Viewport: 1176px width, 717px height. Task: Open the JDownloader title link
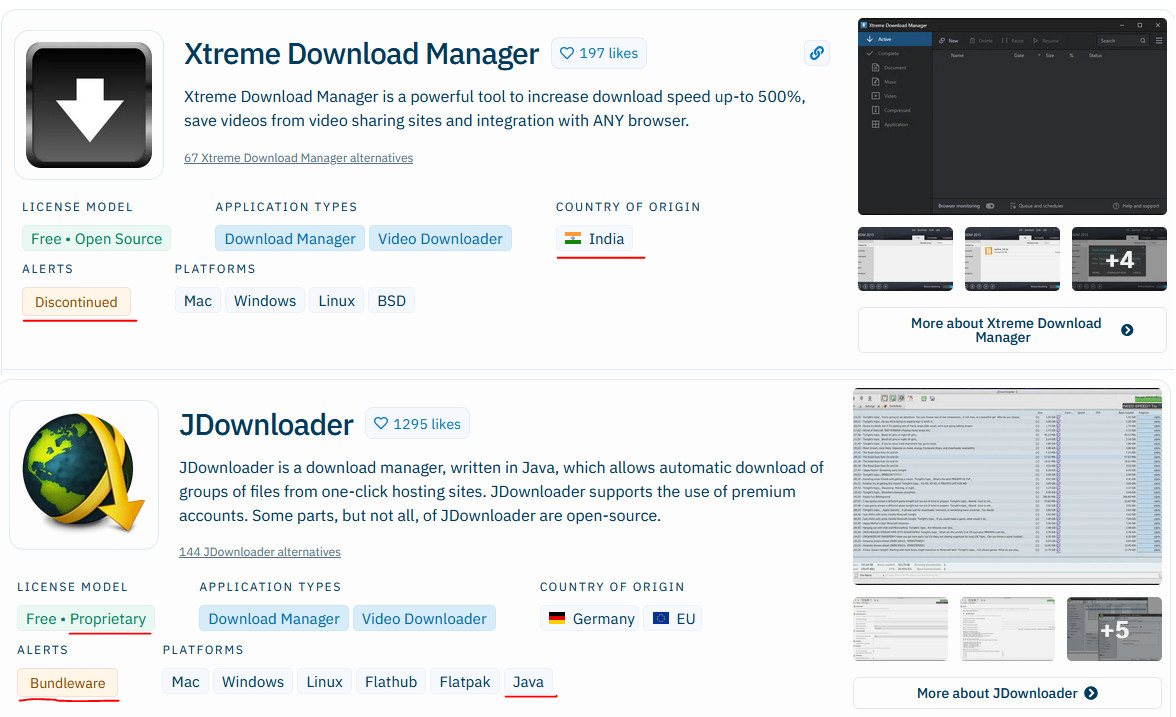(266, 424)
